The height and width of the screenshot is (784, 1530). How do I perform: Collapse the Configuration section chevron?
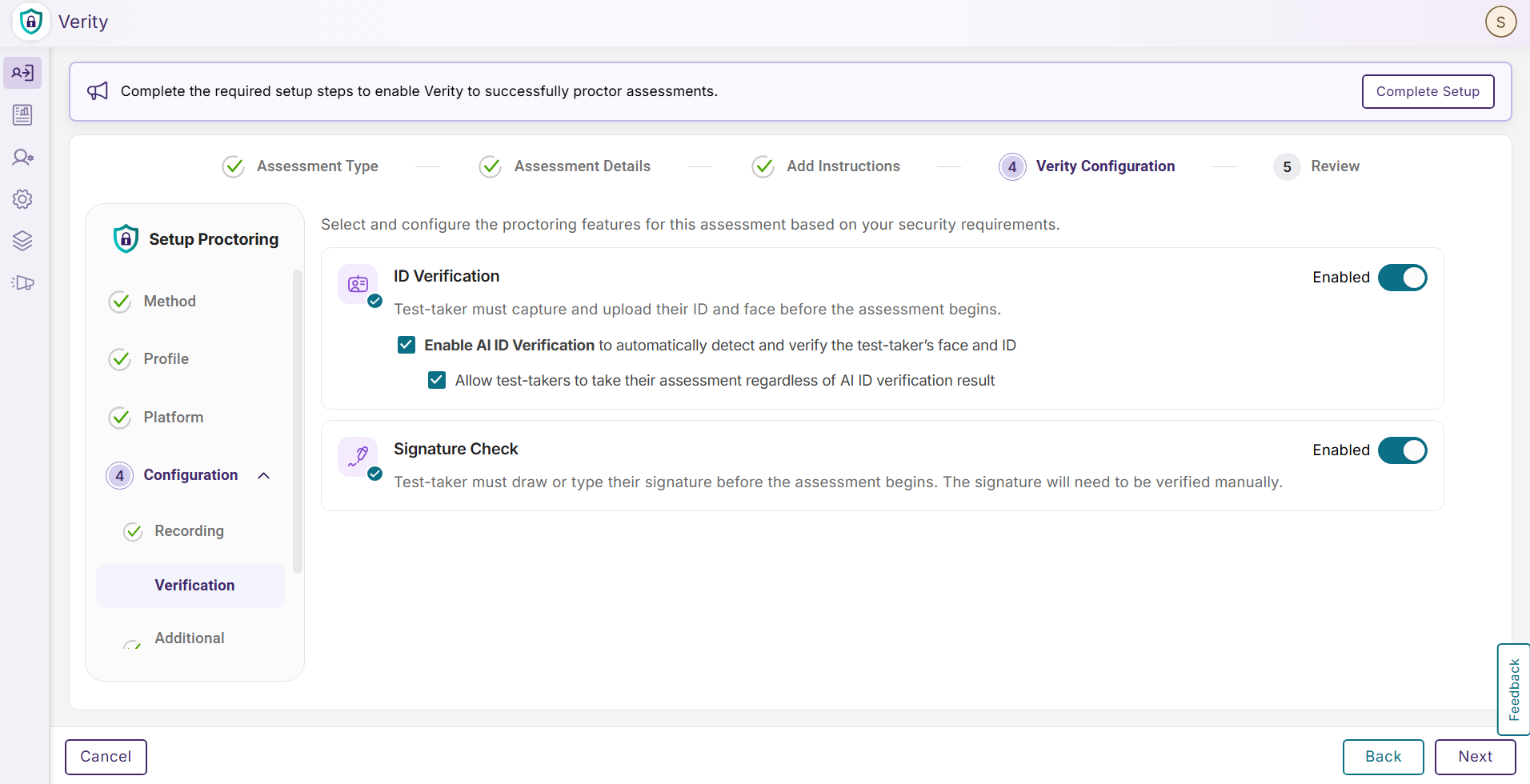264,475
